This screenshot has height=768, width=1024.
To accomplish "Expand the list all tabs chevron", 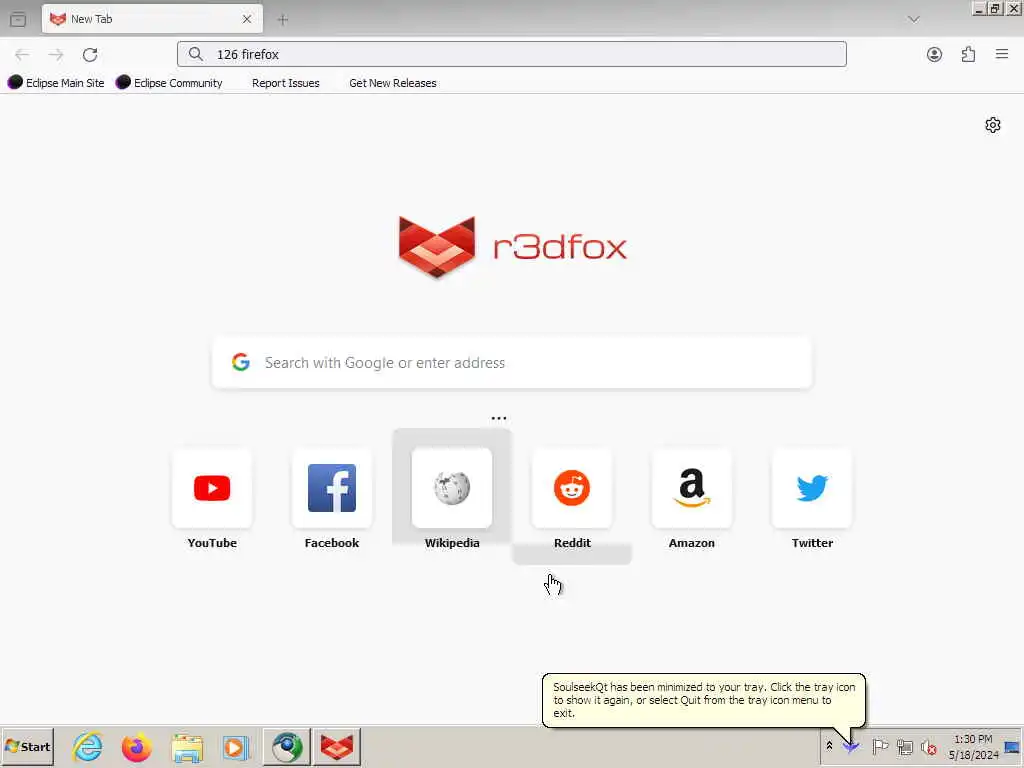I will pyautogui.click(x=914, y=20).
